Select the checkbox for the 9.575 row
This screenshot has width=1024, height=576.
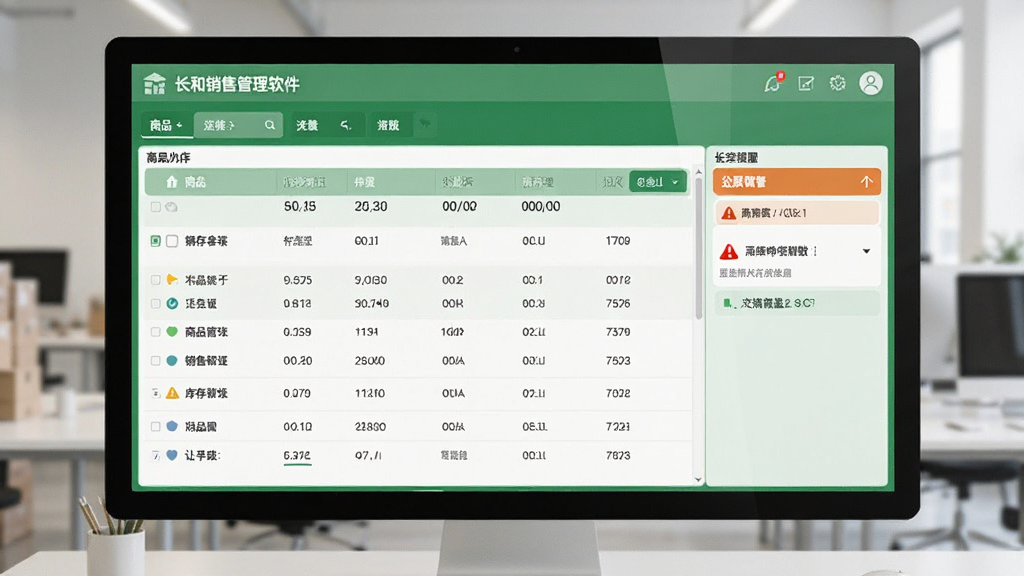155,280
